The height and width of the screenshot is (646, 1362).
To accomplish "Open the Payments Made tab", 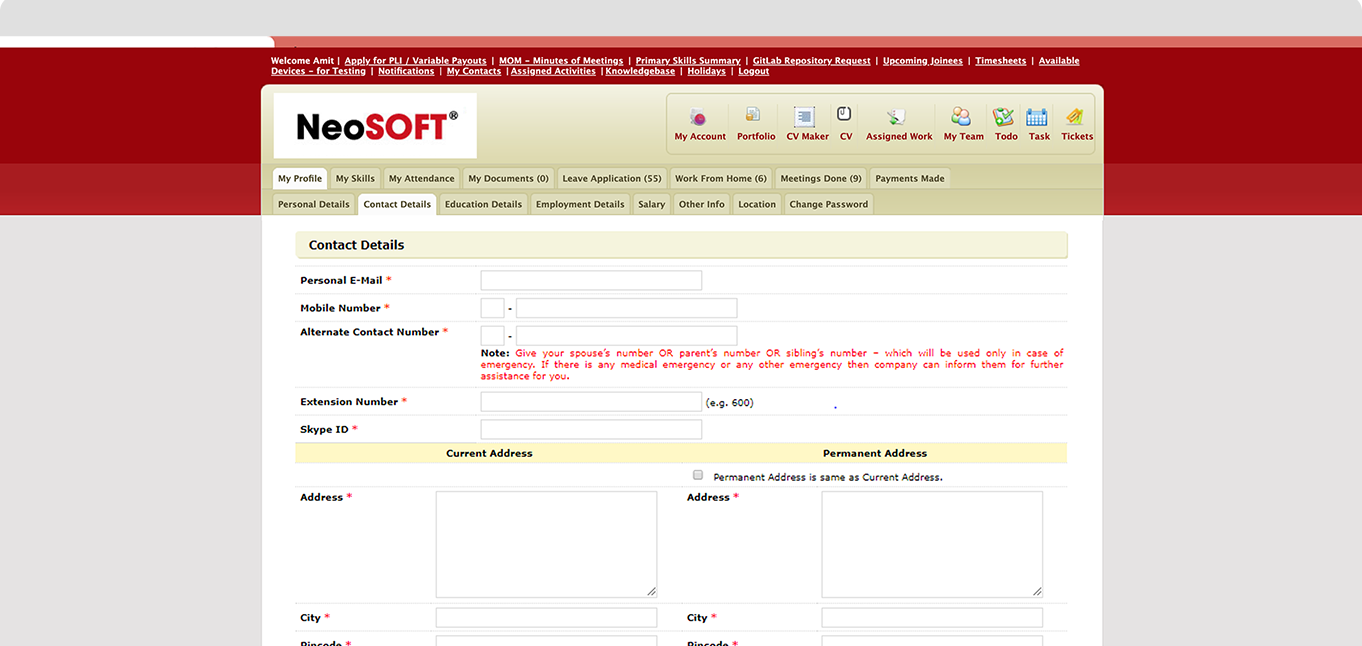I will 910,179.
